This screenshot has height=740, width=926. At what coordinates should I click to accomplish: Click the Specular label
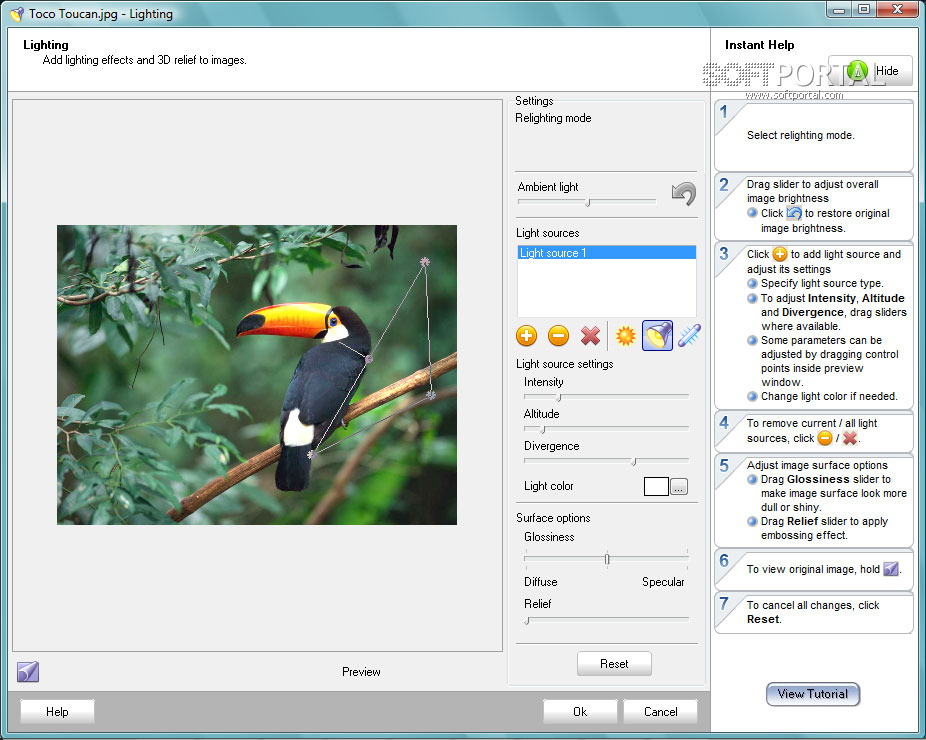[663, 582]
